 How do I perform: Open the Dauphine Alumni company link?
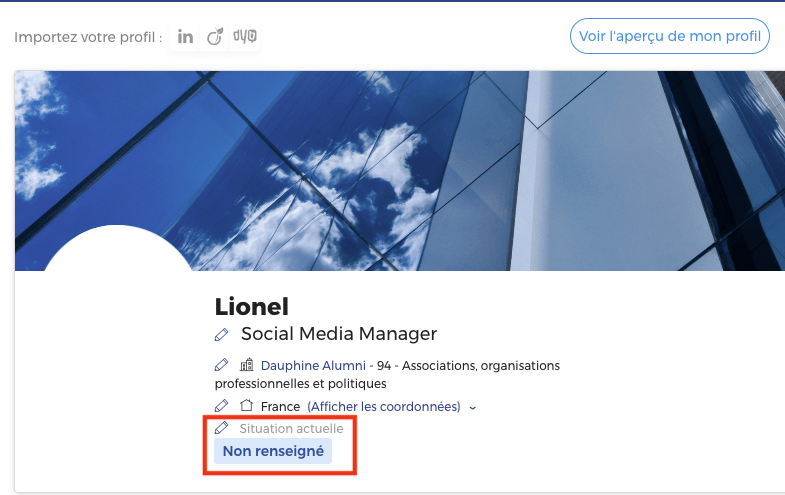[x=313, y=366]
